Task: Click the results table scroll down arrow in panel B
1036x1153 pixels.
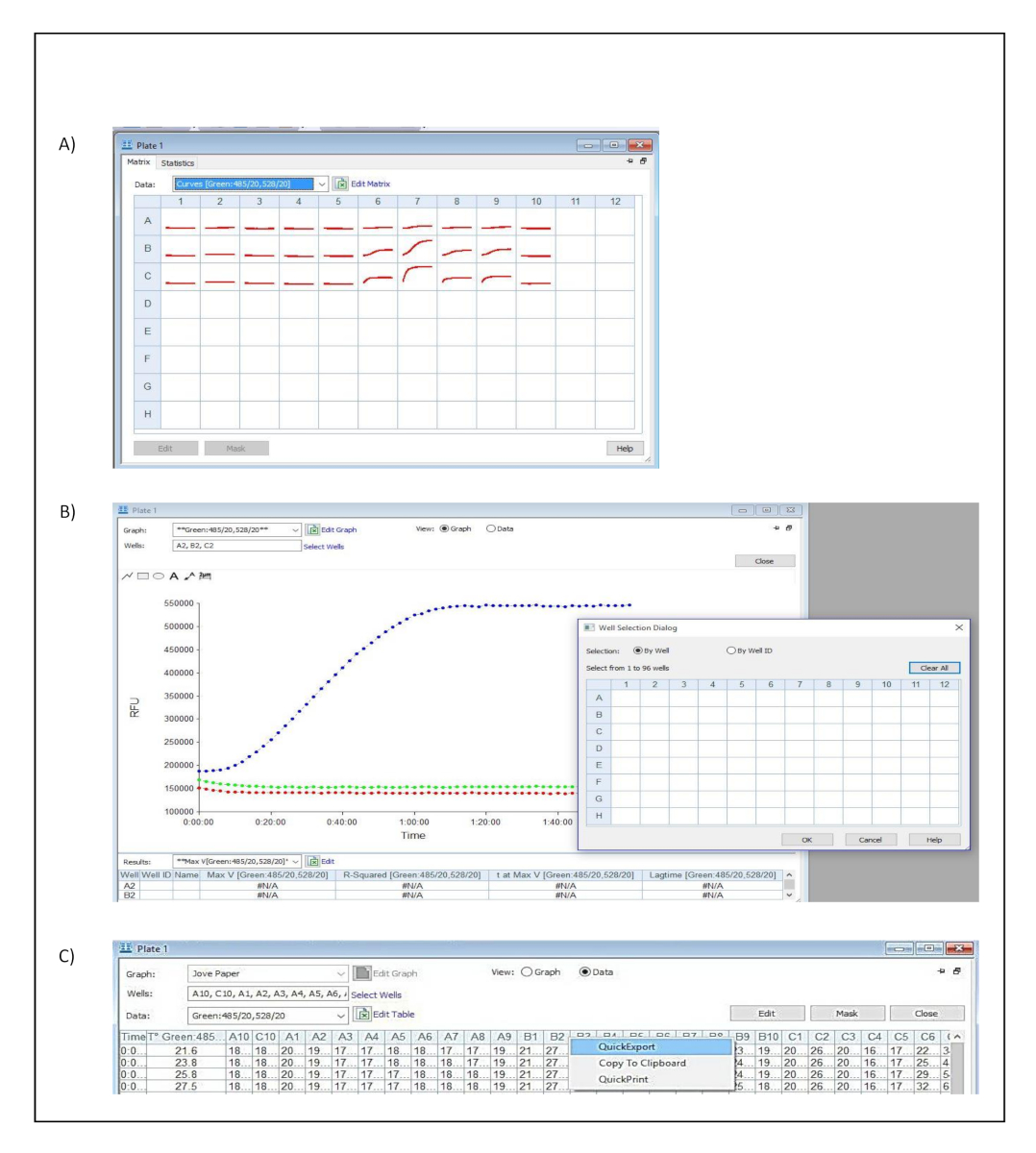Action: (790, 895)
